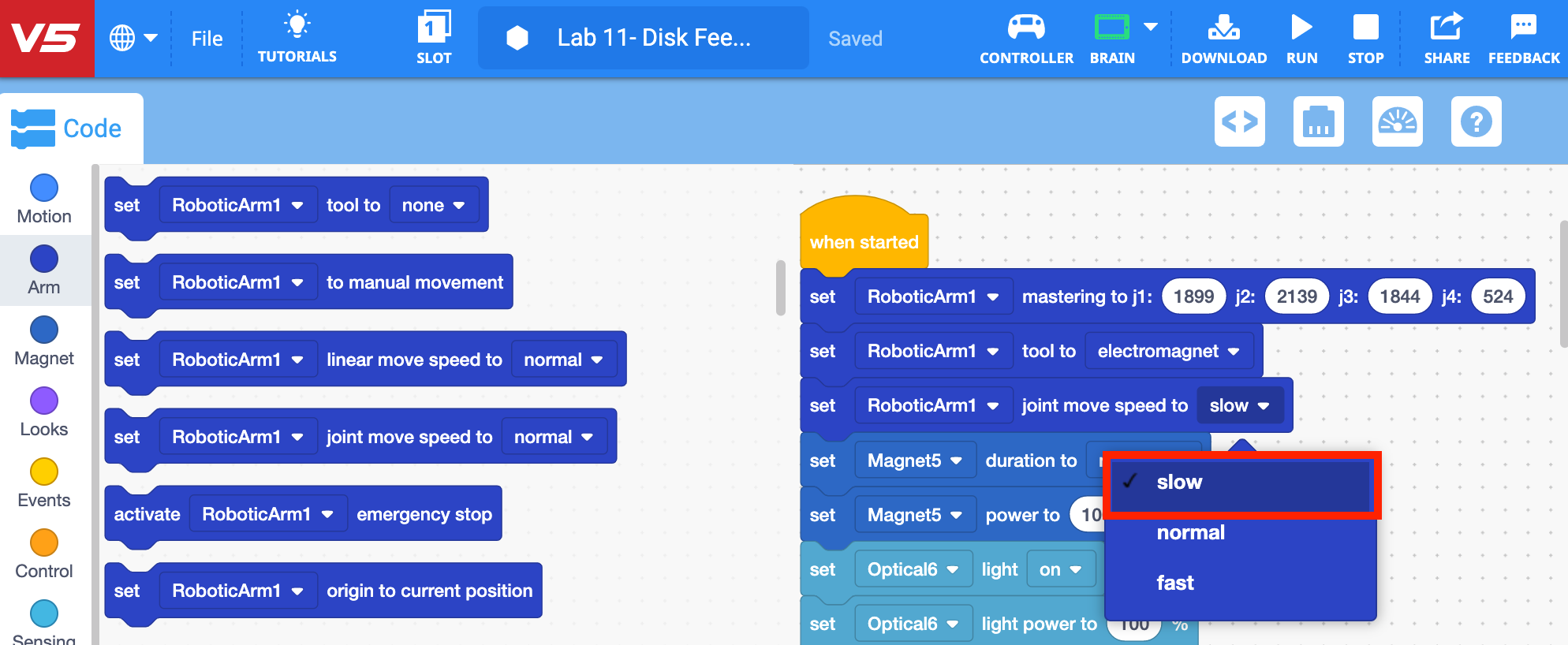Image resolution: width=1568 pixels, height=645 pixels.
Task: Open the slow speed dropdown on workspace block
Action: 1239,405
